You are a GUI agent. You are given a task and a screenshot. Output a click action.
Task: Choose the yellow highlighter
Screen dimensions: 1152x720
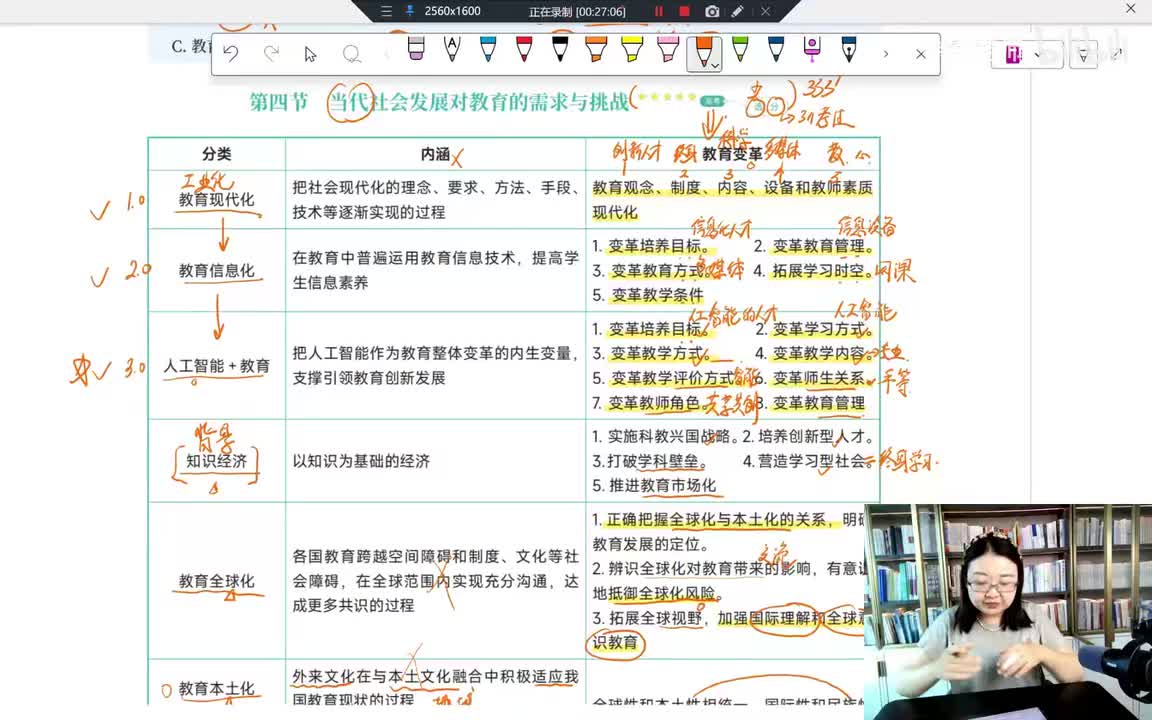[x=632, y=49]
